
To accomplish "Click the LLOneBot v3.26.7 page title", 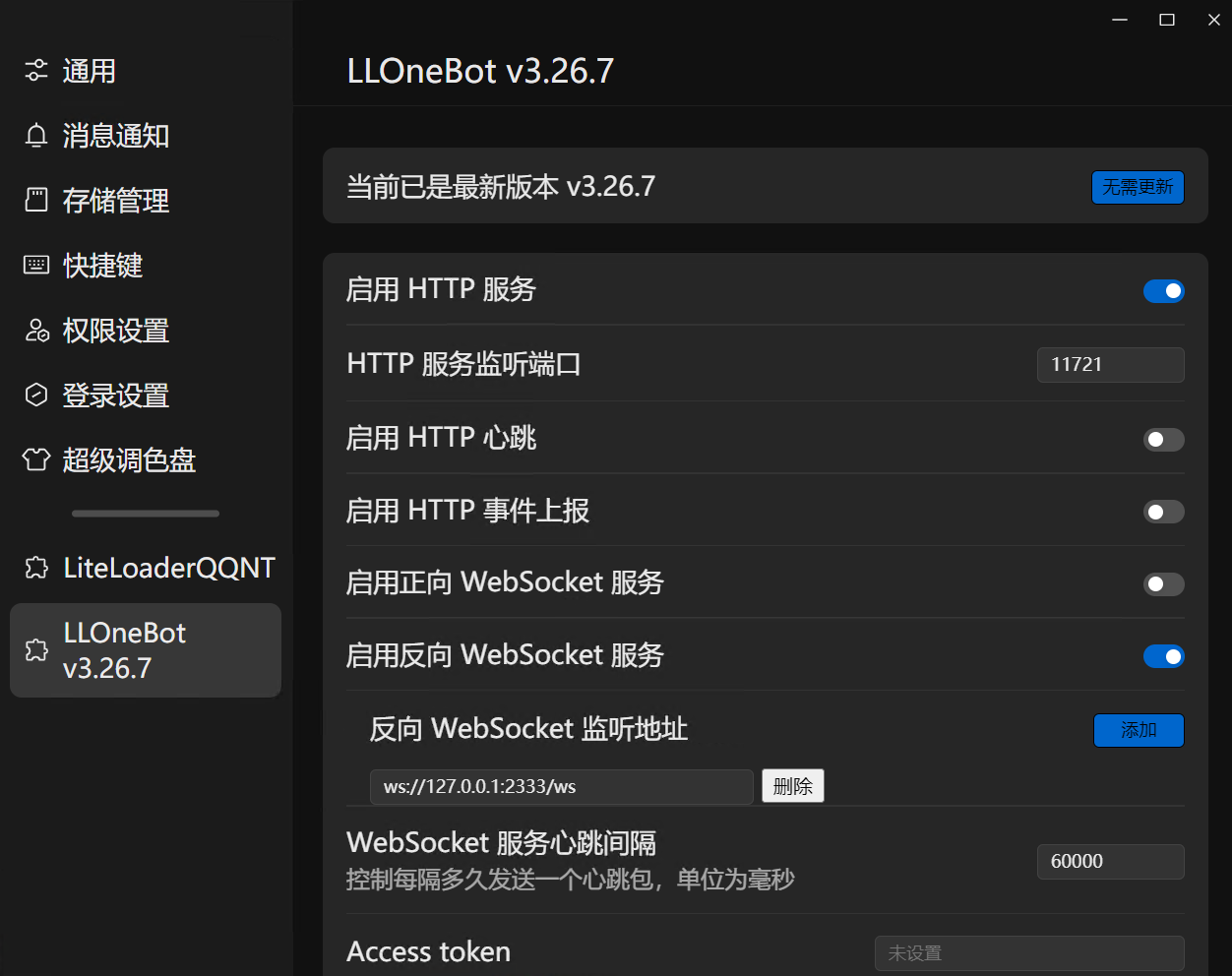I will 480,72.
